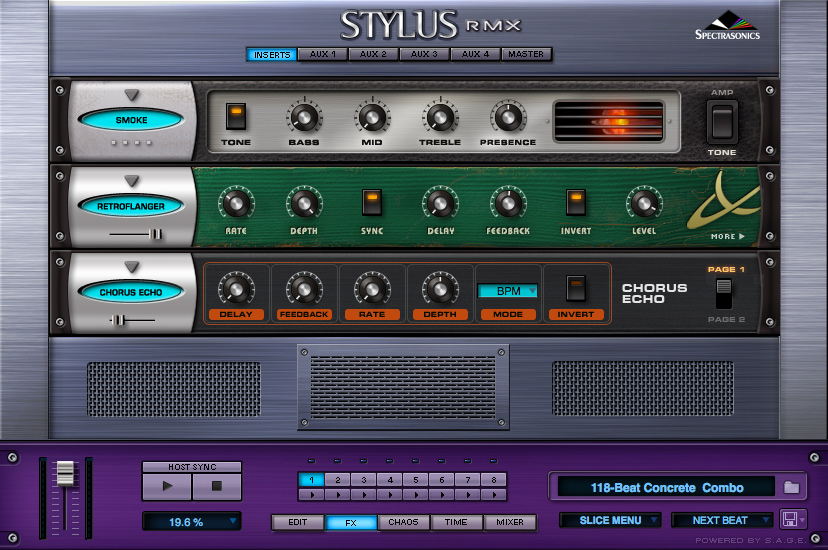Click the Chorus Echo Rate knob

pos(372,289)
